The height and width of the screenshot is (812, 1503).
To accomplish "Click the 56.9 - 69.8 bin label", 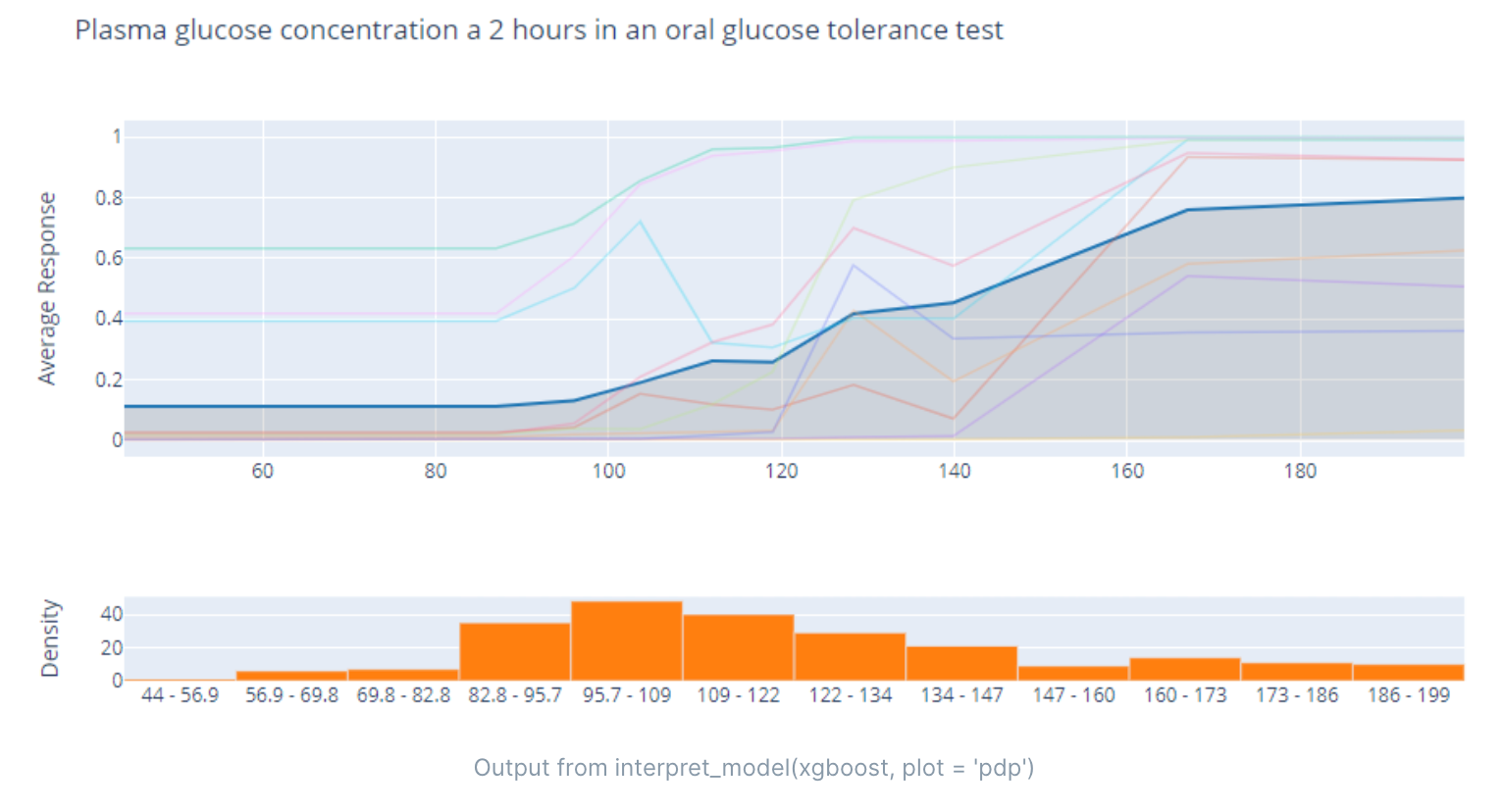I will [x=291, y=695].
